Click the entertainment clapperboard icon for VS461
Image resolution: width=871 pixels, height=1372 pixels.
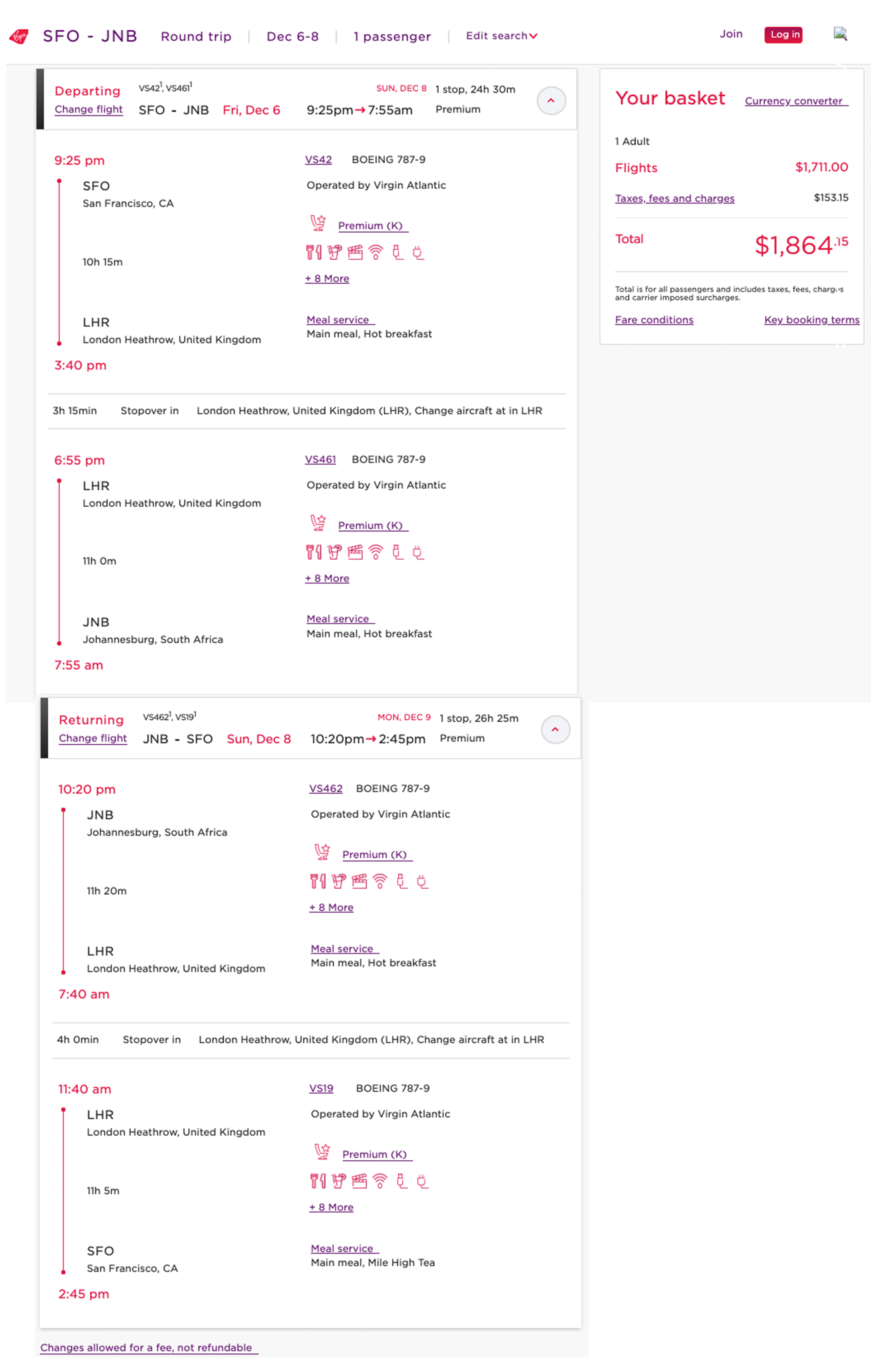[x=355, y=551]
